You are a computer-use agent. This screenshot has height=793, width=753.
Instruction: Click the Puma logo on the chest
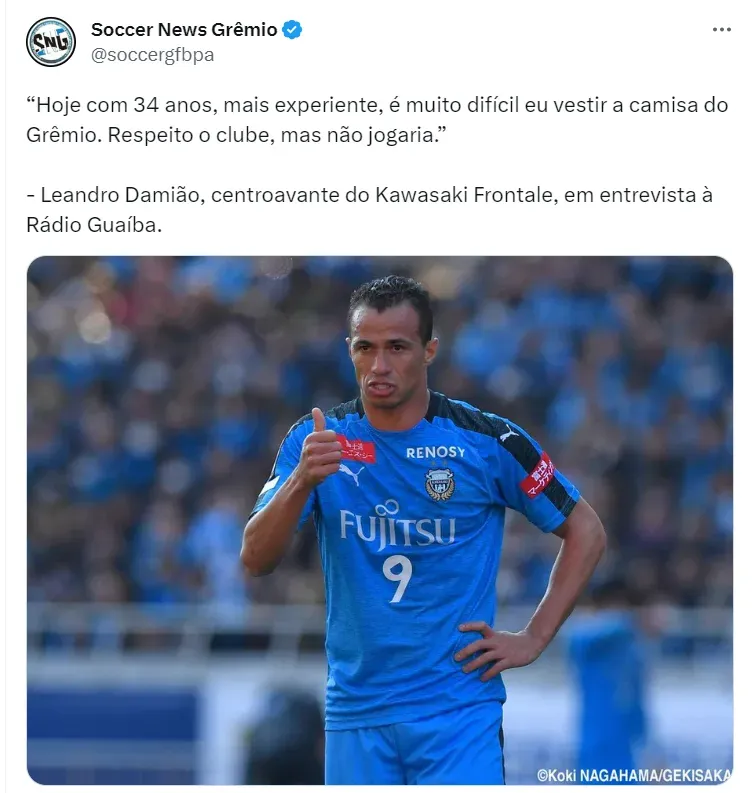point(352,474)
